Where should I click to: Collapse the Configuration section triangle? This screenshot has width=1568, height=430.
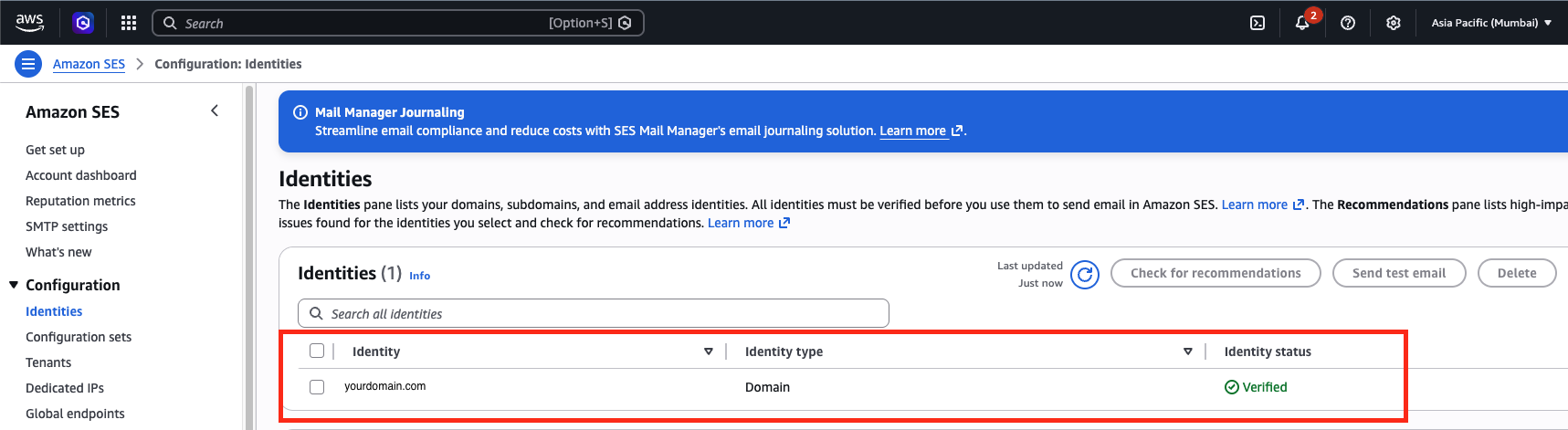pyautogui.click(x=14, y=285)
